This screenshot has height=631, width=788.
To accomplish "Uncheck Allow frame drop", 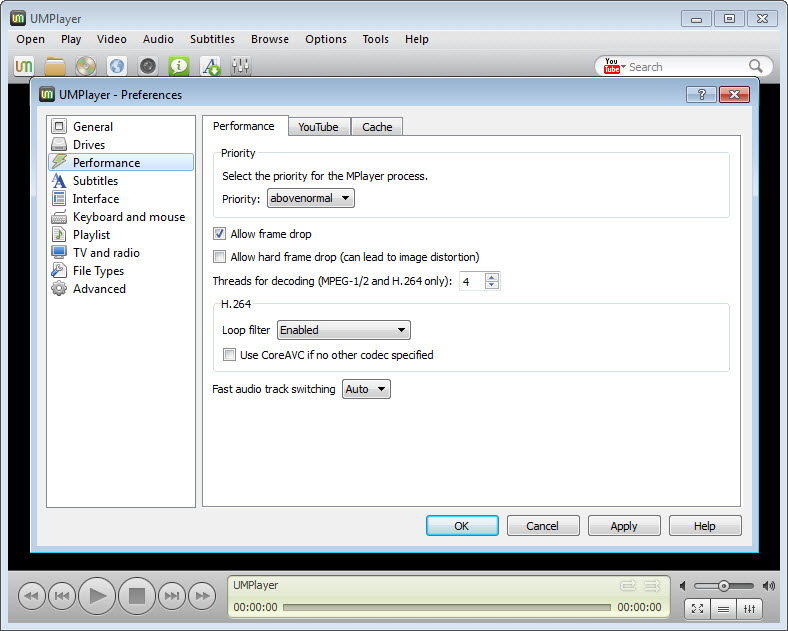I will coord(220,234).
